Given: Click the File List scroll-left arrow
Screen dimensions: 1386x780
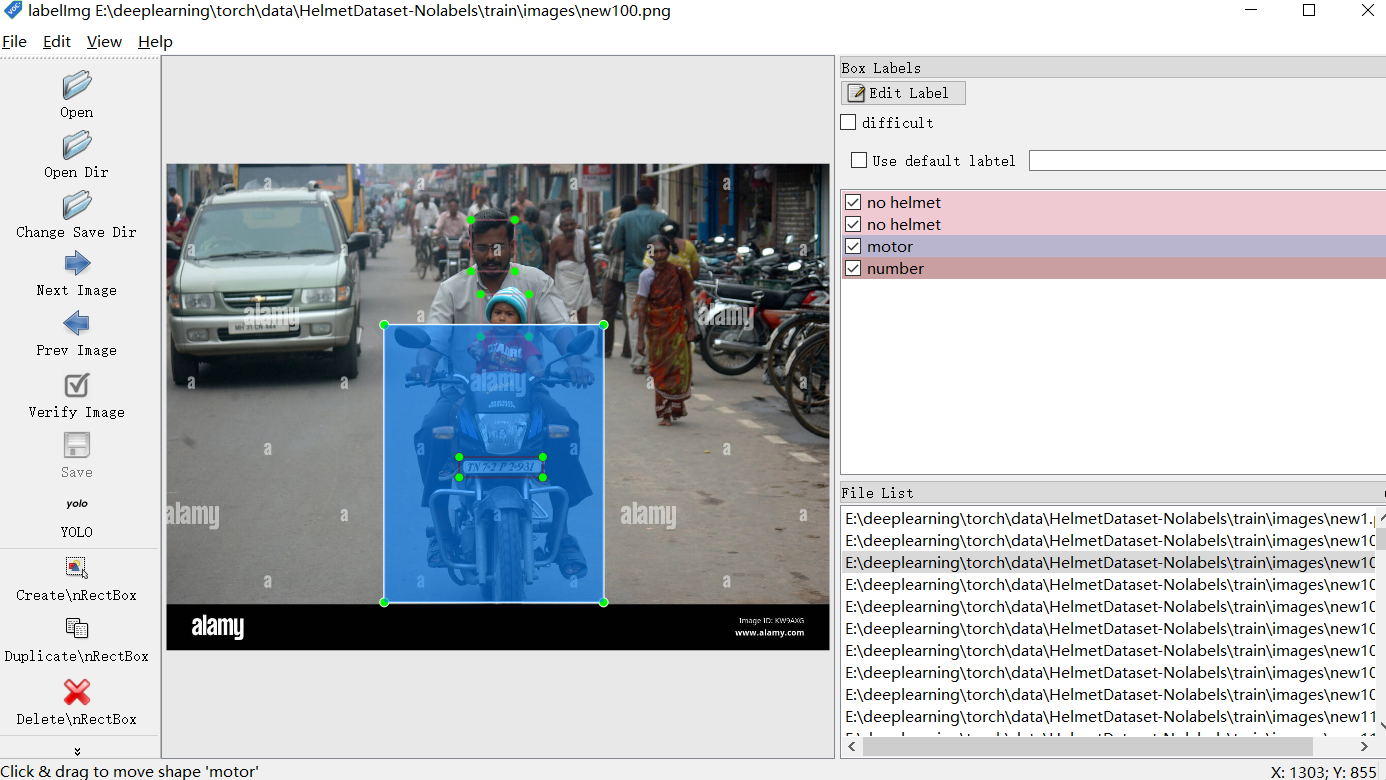Looking at the screenshot, I should coord(852,747).
